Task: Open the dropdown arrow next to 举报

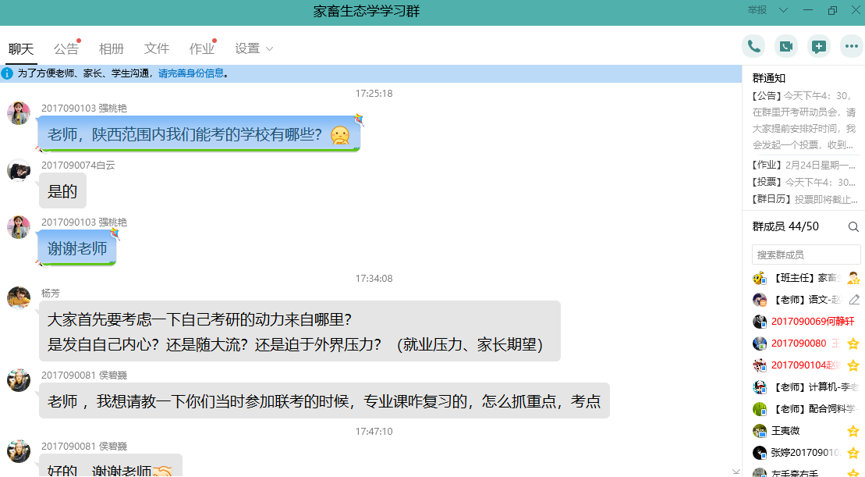Action: pos(783,10)
